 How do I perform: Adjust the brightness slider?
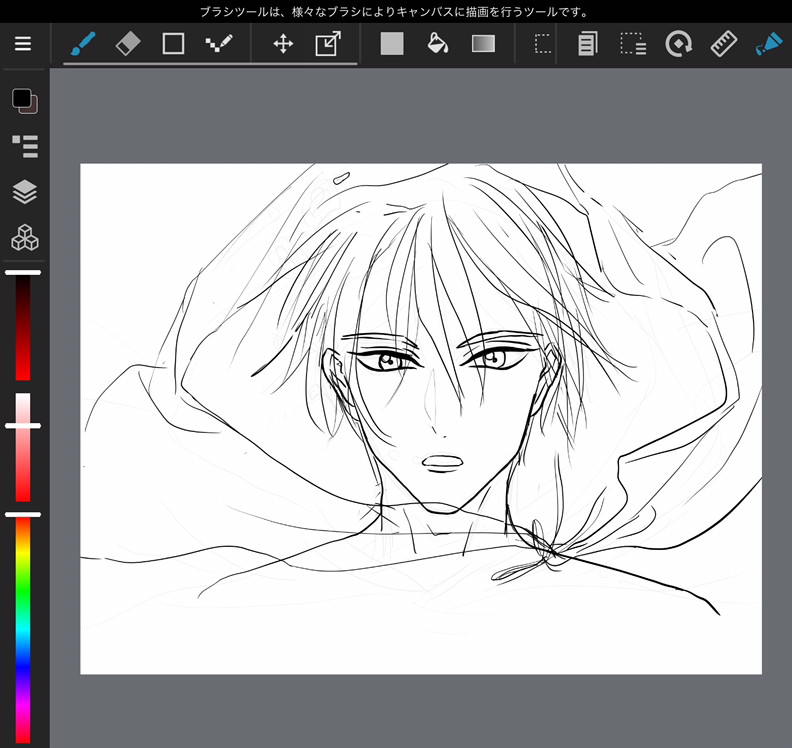(x=23, y=326)
